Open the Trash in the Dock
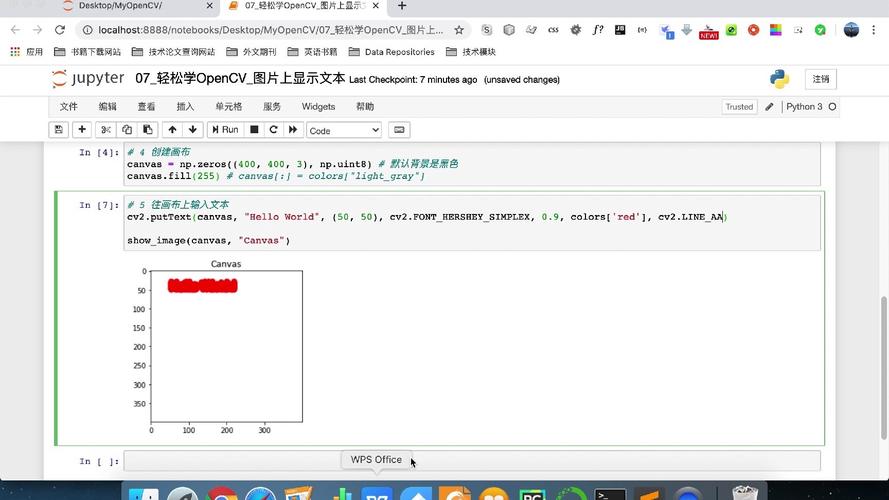889x500 pixels. [745, 493]
